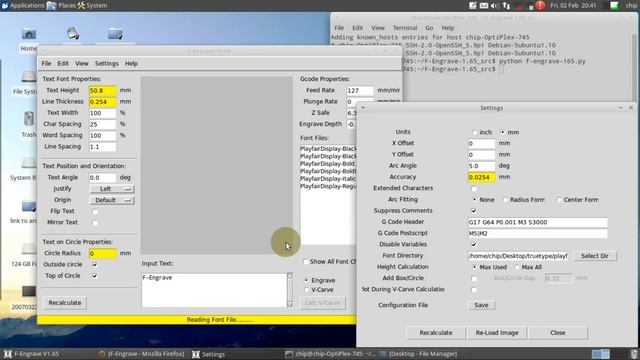640x360 pixels.
Task: Click the Circle Radius field
Action: 102,253
